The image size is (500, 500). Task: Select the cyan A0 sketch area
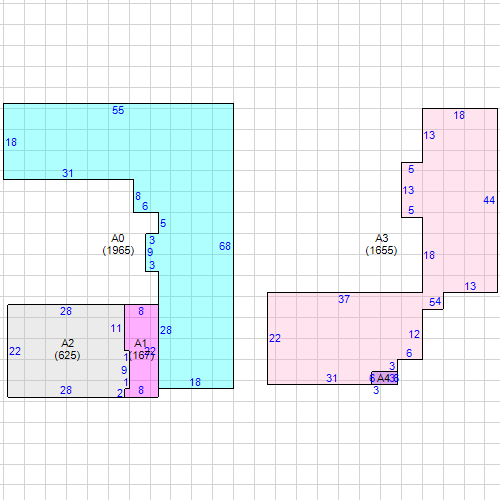(197, 200)
